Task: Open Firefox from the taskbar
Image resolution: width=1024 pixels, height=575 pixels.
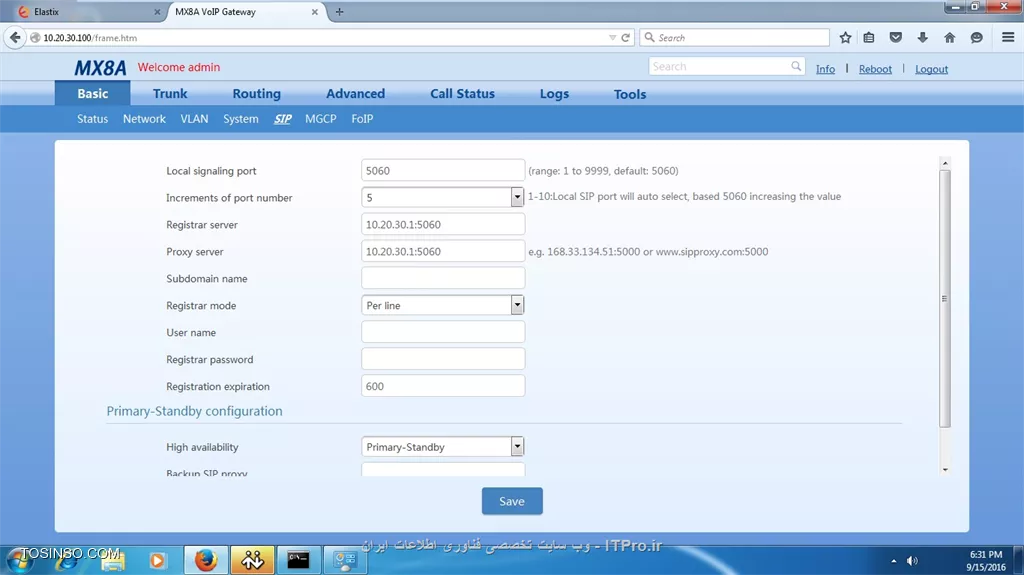Action: tap(206, 560)
